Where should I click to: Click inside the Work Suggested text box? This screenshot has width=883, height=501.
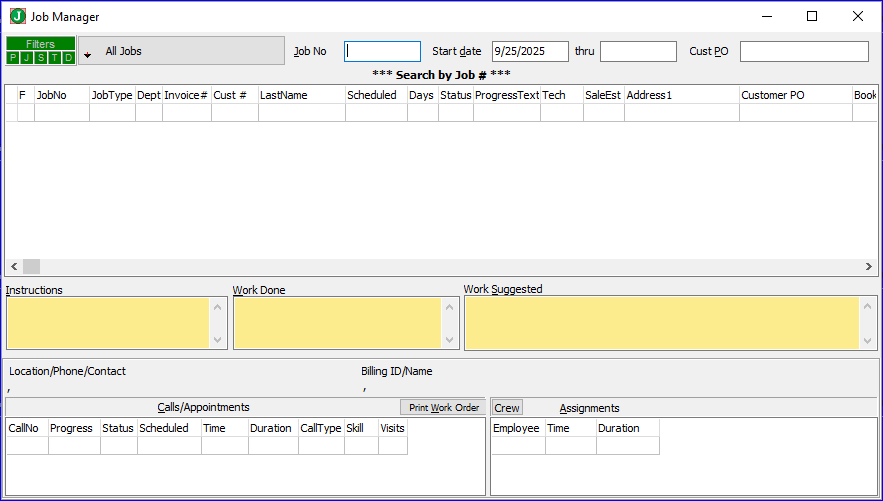[x=662, y=323]
